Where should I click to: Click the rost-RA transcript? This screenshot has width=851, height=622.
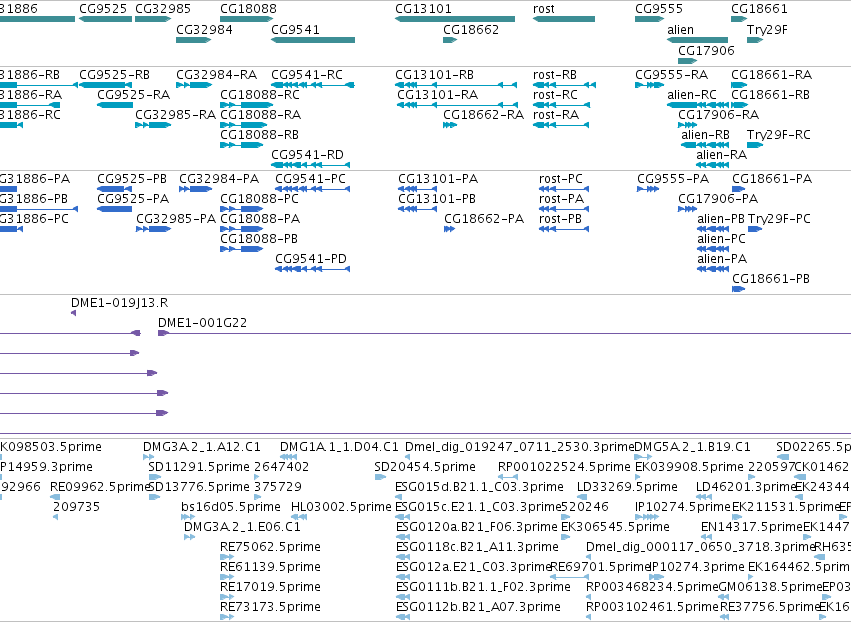tap(561, 125)
